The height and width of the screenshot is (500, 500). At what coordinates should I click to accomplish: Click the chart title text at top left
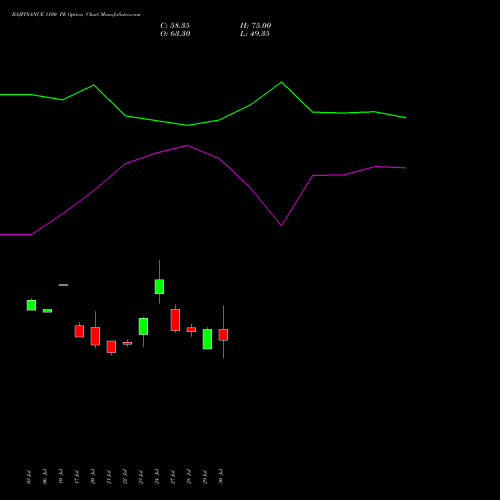[x=76, y=15]
